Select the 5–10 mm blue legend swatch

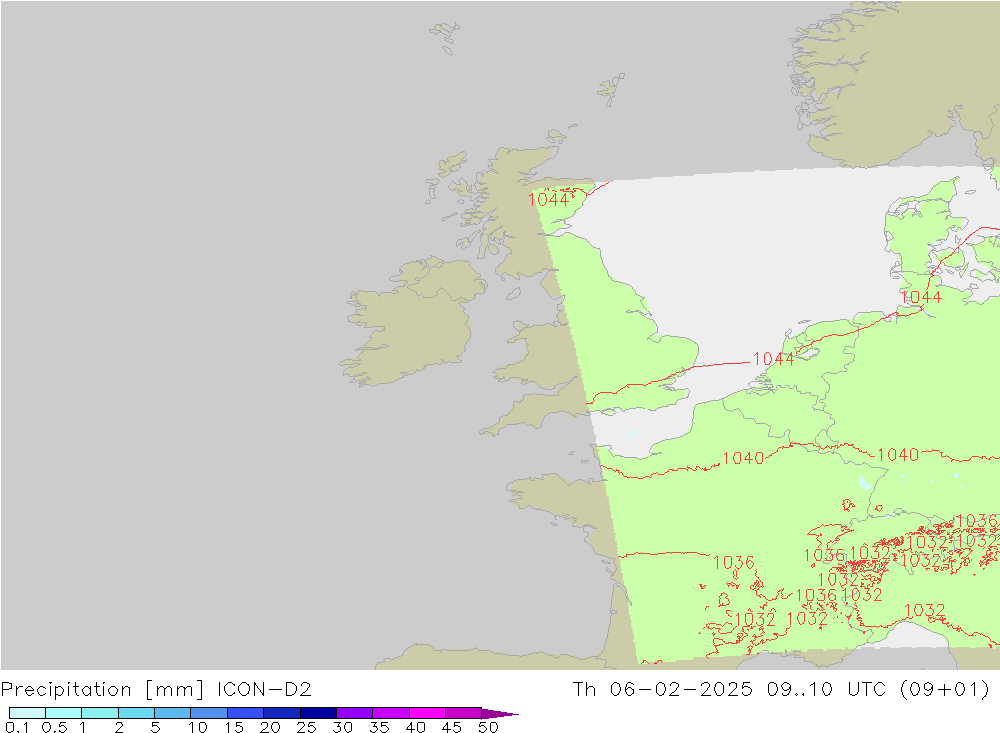(172, 713)
